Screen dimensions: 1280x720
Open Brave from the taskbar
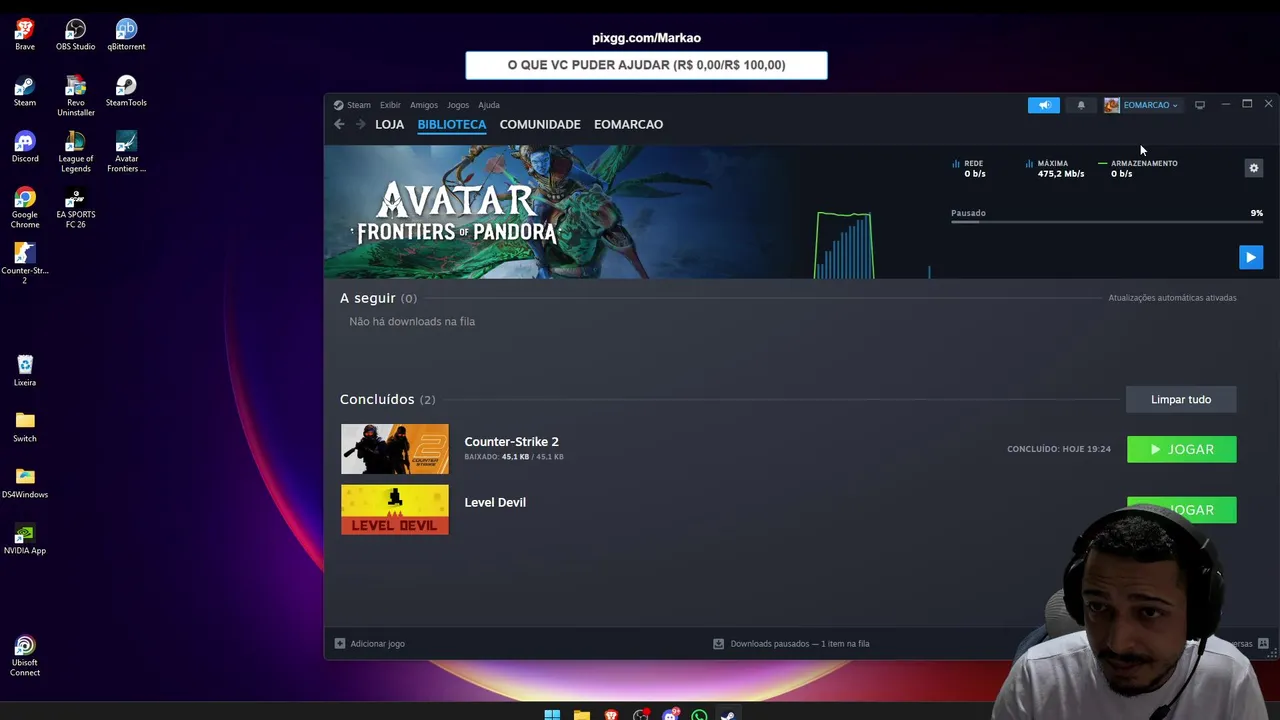point(611,715)
